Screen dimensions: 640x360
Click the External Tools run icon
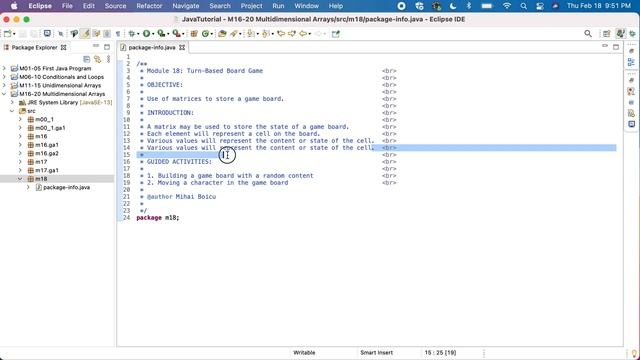point(176,34)
